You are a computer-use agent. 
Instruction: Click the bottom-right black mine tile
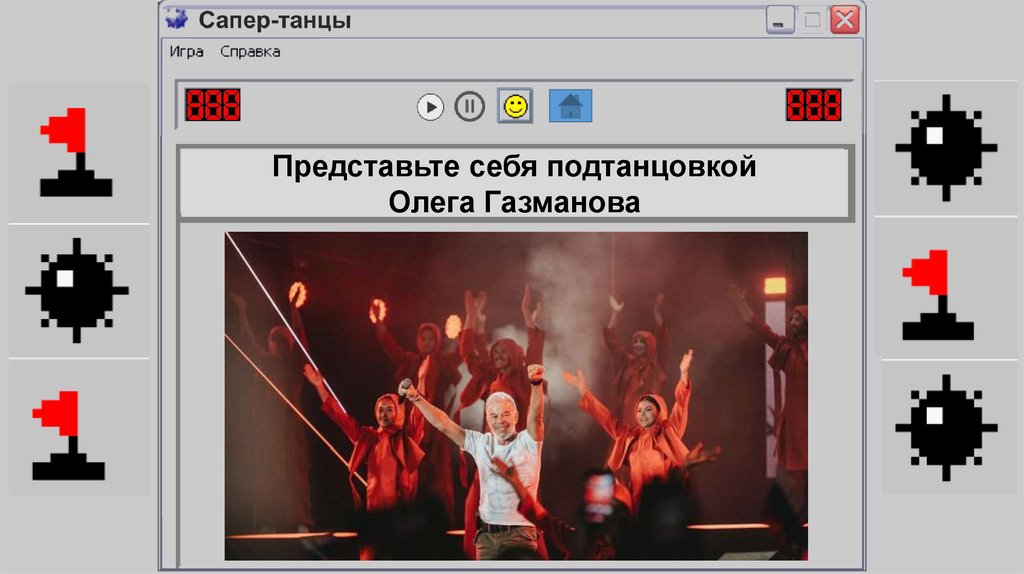[x=948, y=427]
